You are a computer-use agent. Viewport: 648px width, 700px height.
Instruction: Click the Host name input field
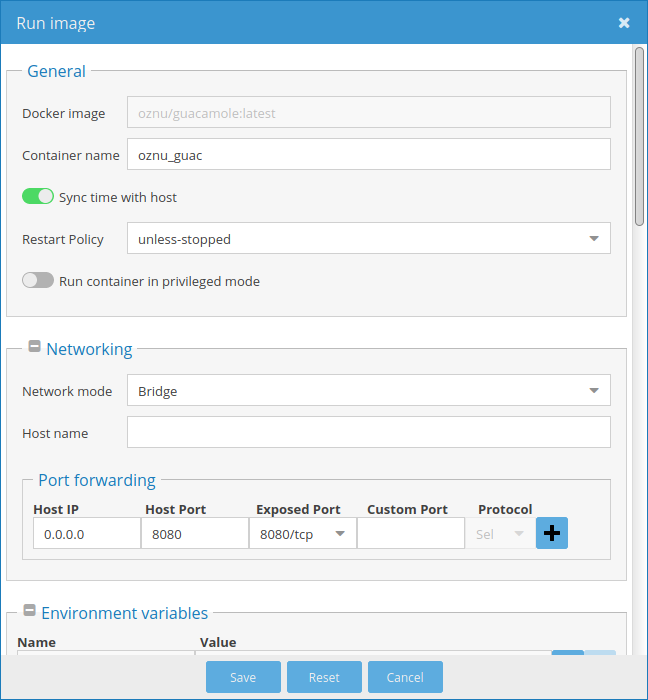pyautogui.click(x=369, y=432)
